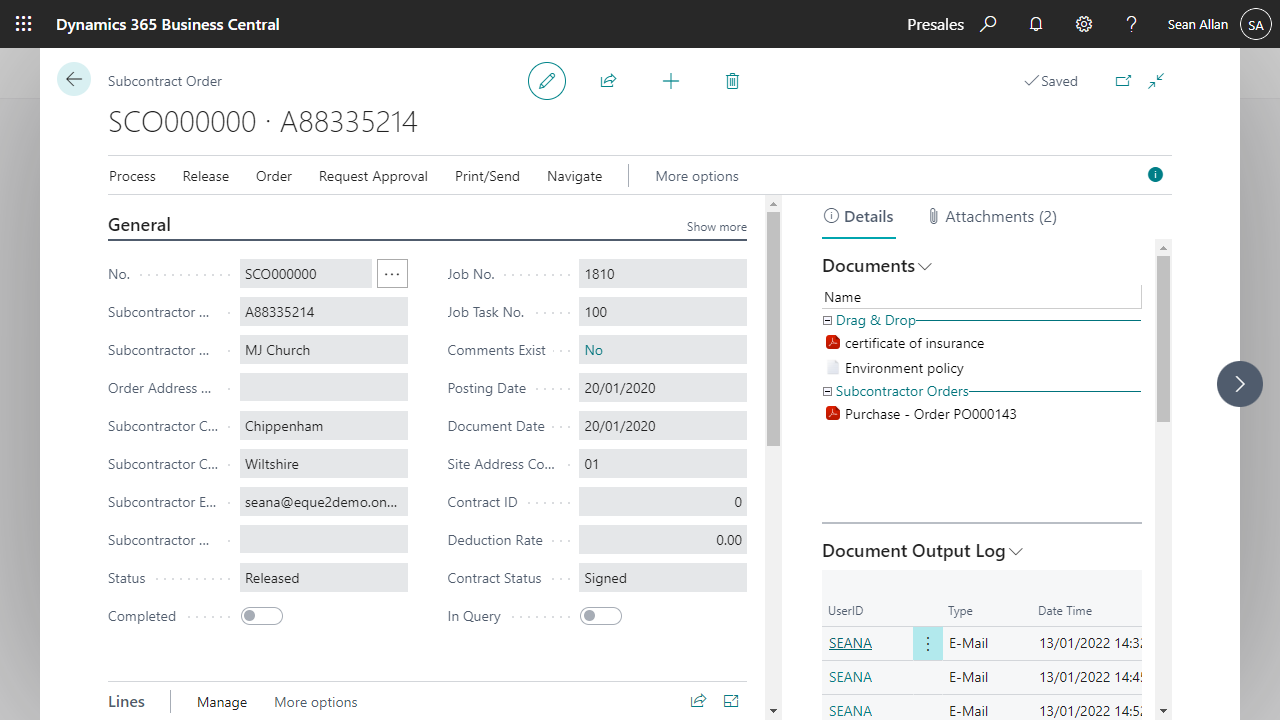
Task: Collapse the Subcontractor Orders group
Action: click(x=827, y=392)
